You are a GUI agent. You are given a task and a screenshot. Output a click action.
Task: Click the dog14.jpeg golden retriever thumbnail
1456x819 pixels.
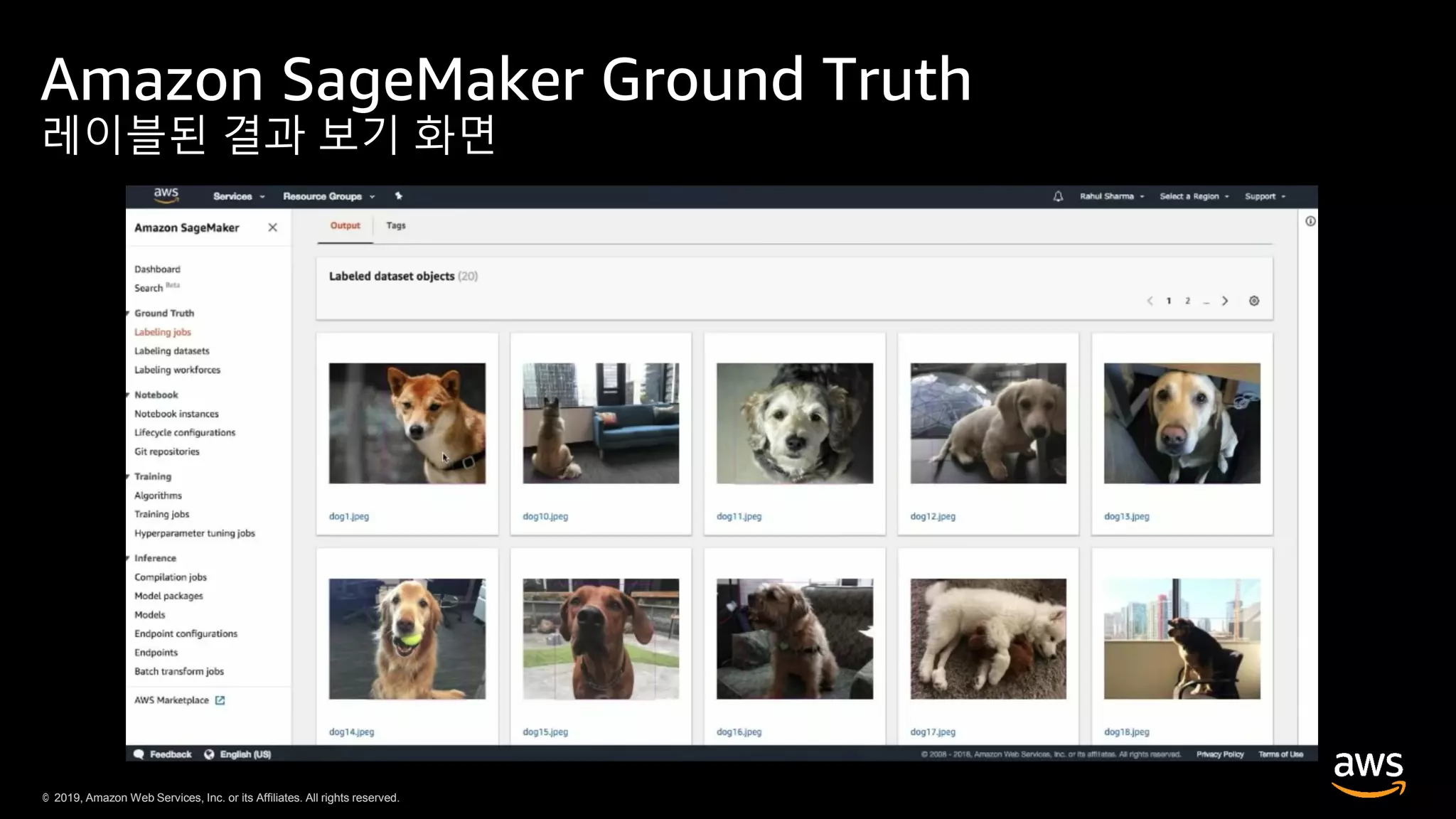[407, 638]
